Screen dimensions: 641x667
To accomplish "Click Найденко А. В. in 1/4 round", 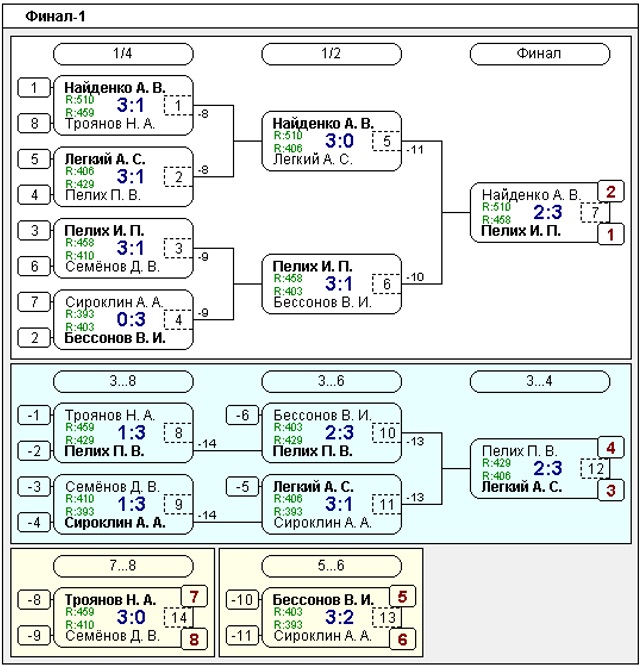I will coord(115,88).
